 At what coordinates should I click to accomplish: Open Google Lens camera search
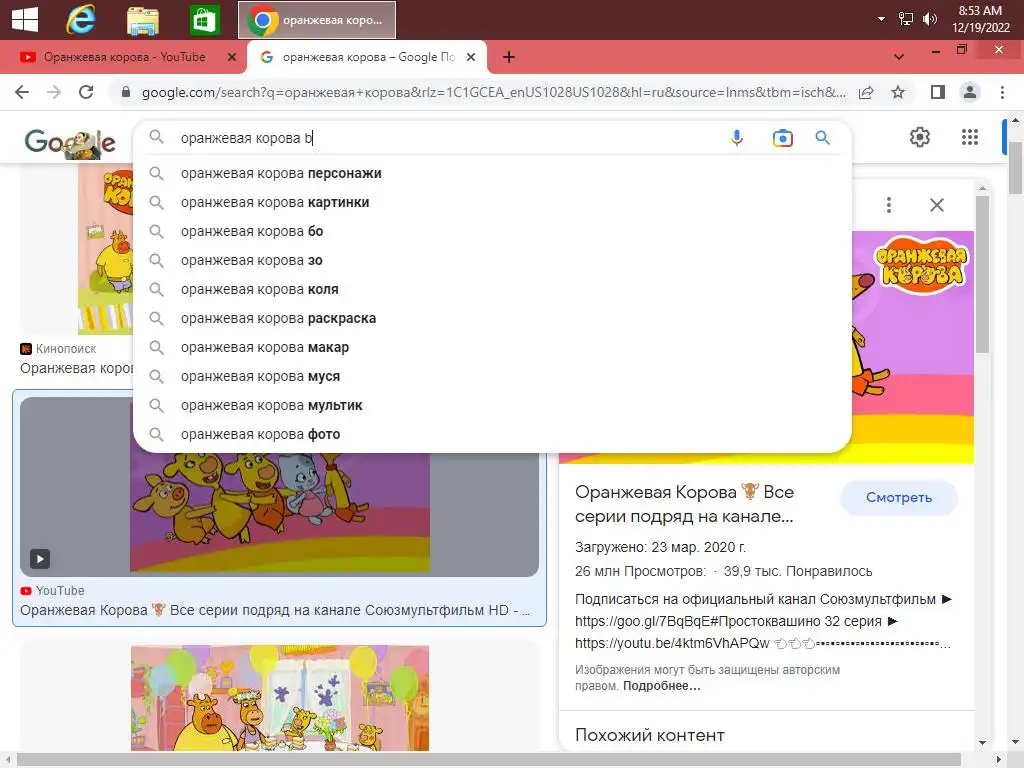pyautogui.click(x=782, y=138)
